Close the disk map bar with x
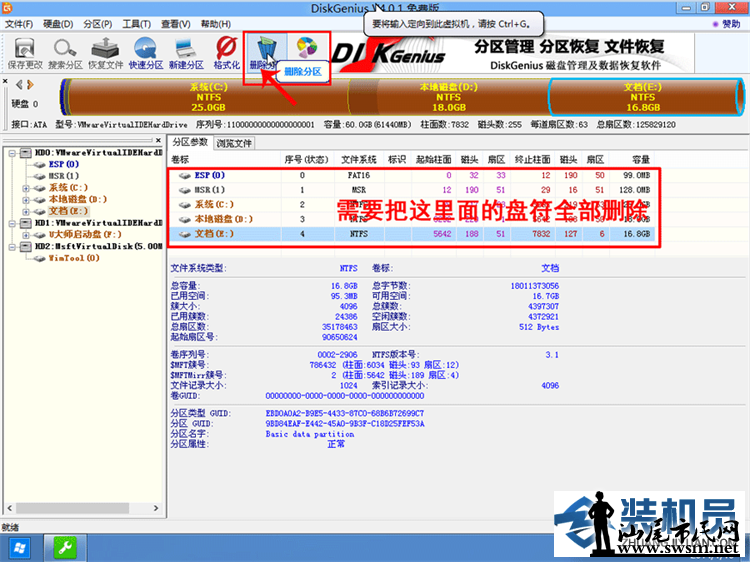 [5, 81]
